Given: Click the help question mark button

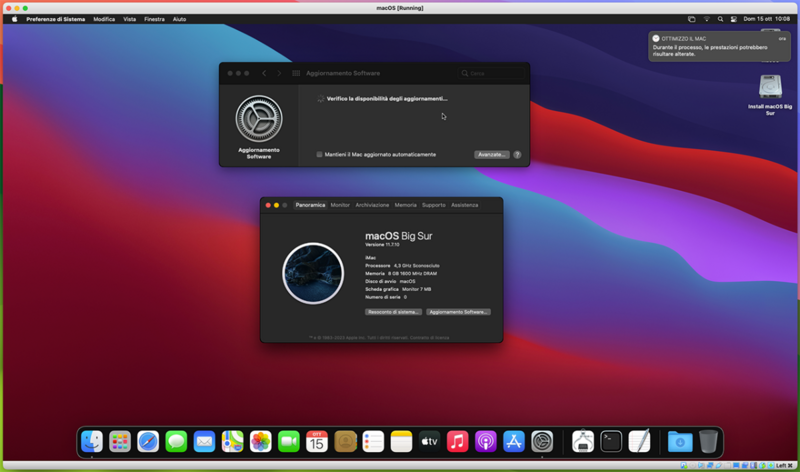Looking at the screenshot, I should pyautogui.click(x=517, y=154).
